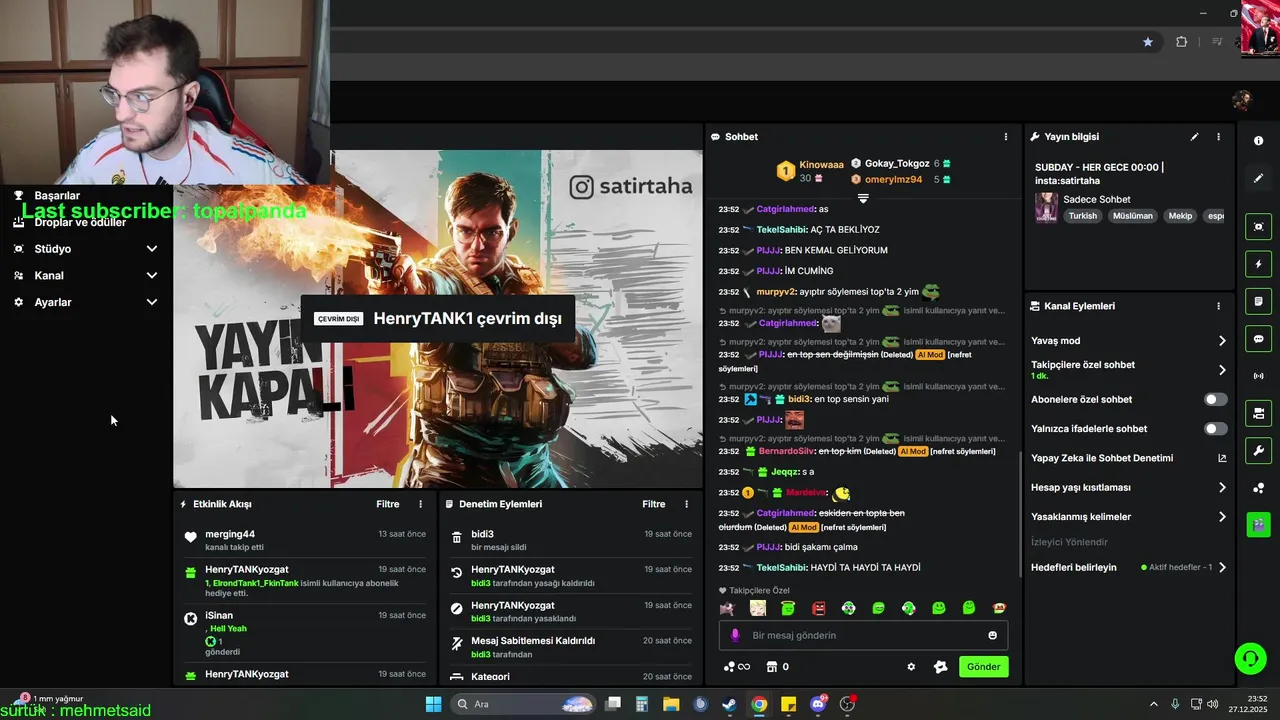The height and width of the screenshot is (720, 1280).
Task: Click the Ara search box on taskbar
Action: 523,704
